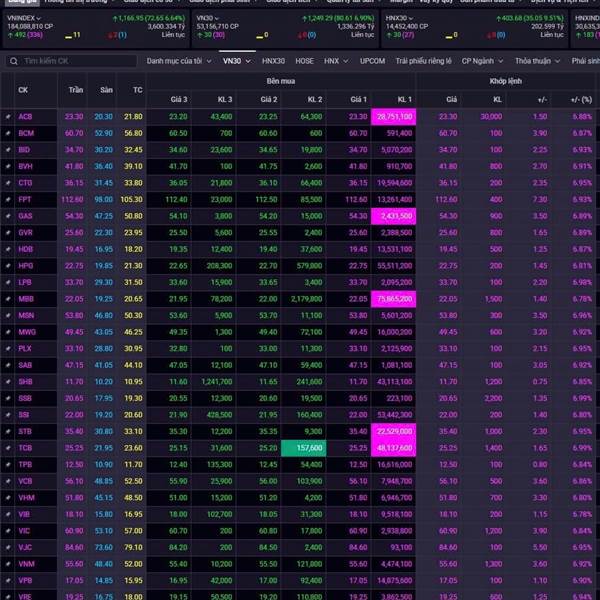Switch to the HNX30 tab
Image resolution: width=600 pixels, height=600 pixels.
click(273, 61)
